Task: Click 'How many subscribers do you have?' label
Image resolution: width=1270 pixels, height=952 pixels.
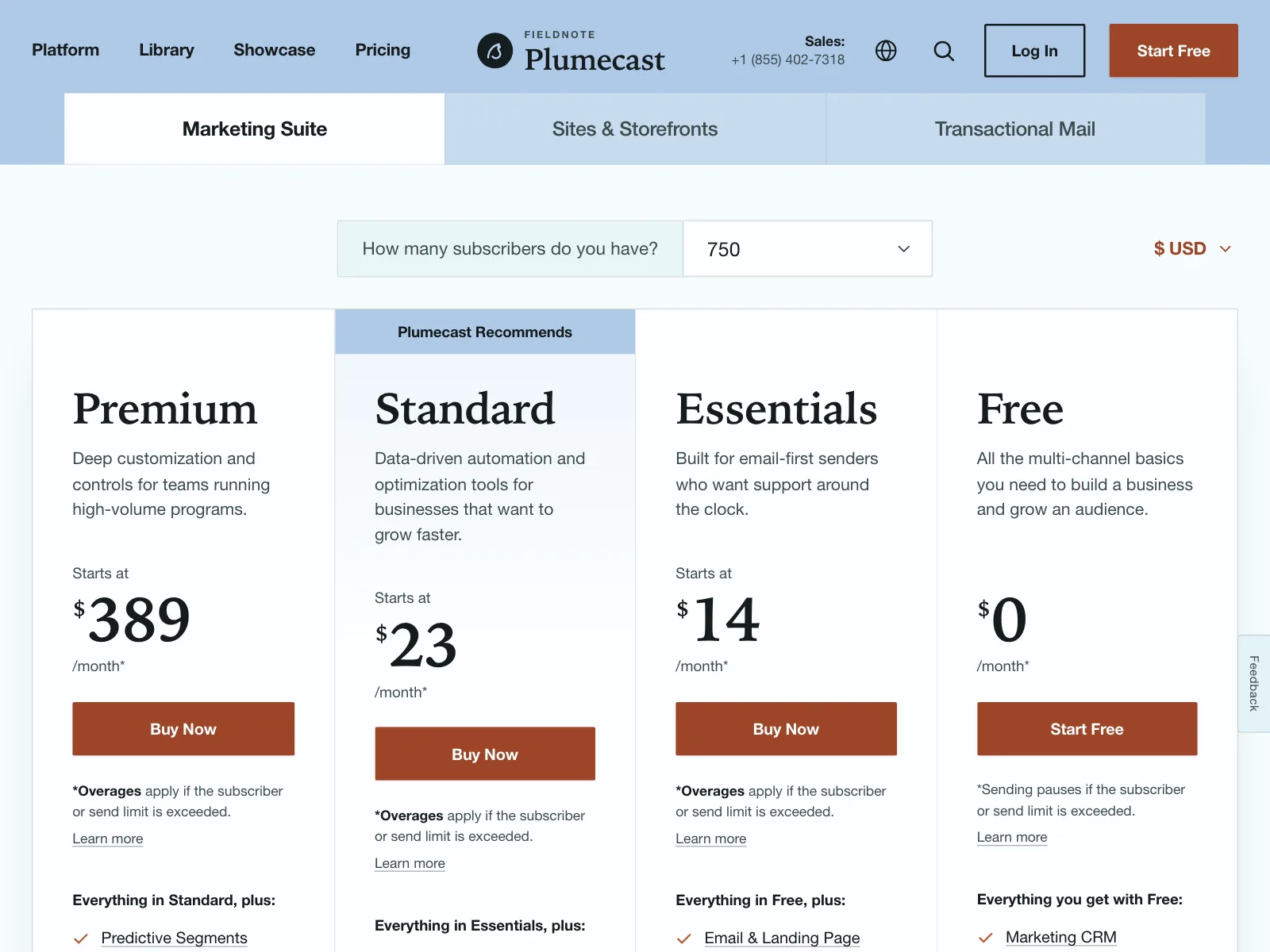Action: (510, 249)
